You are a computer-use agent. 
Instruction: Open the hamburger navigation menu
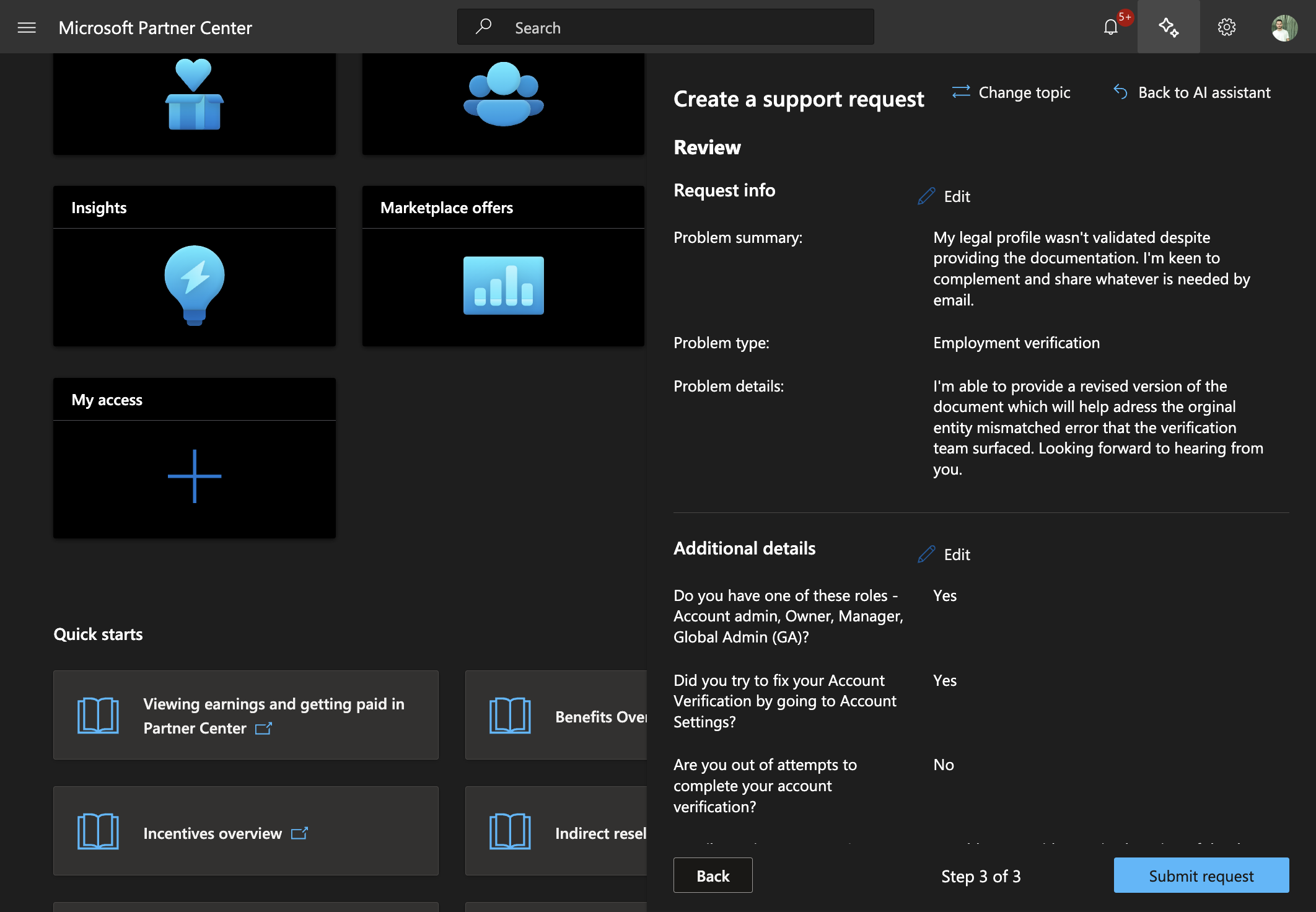(x=27, y=27)
